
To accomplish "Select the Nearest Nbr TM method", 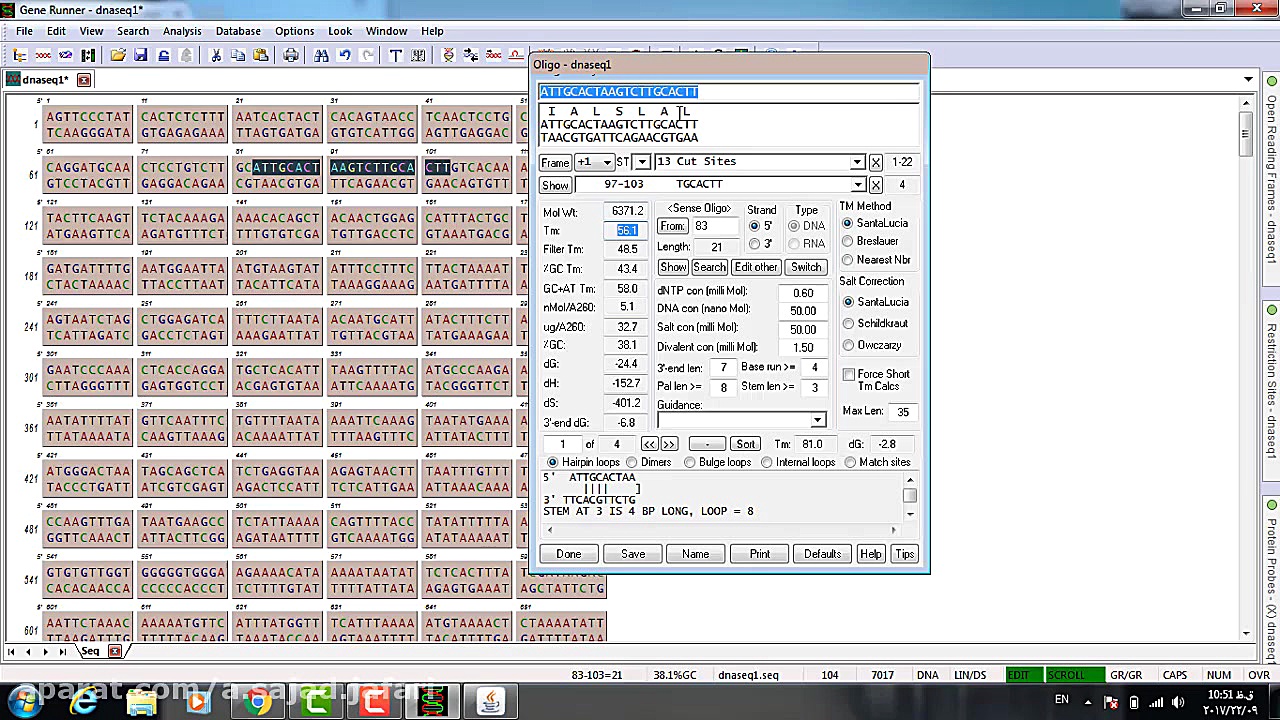I will click(x=848, y=260).
